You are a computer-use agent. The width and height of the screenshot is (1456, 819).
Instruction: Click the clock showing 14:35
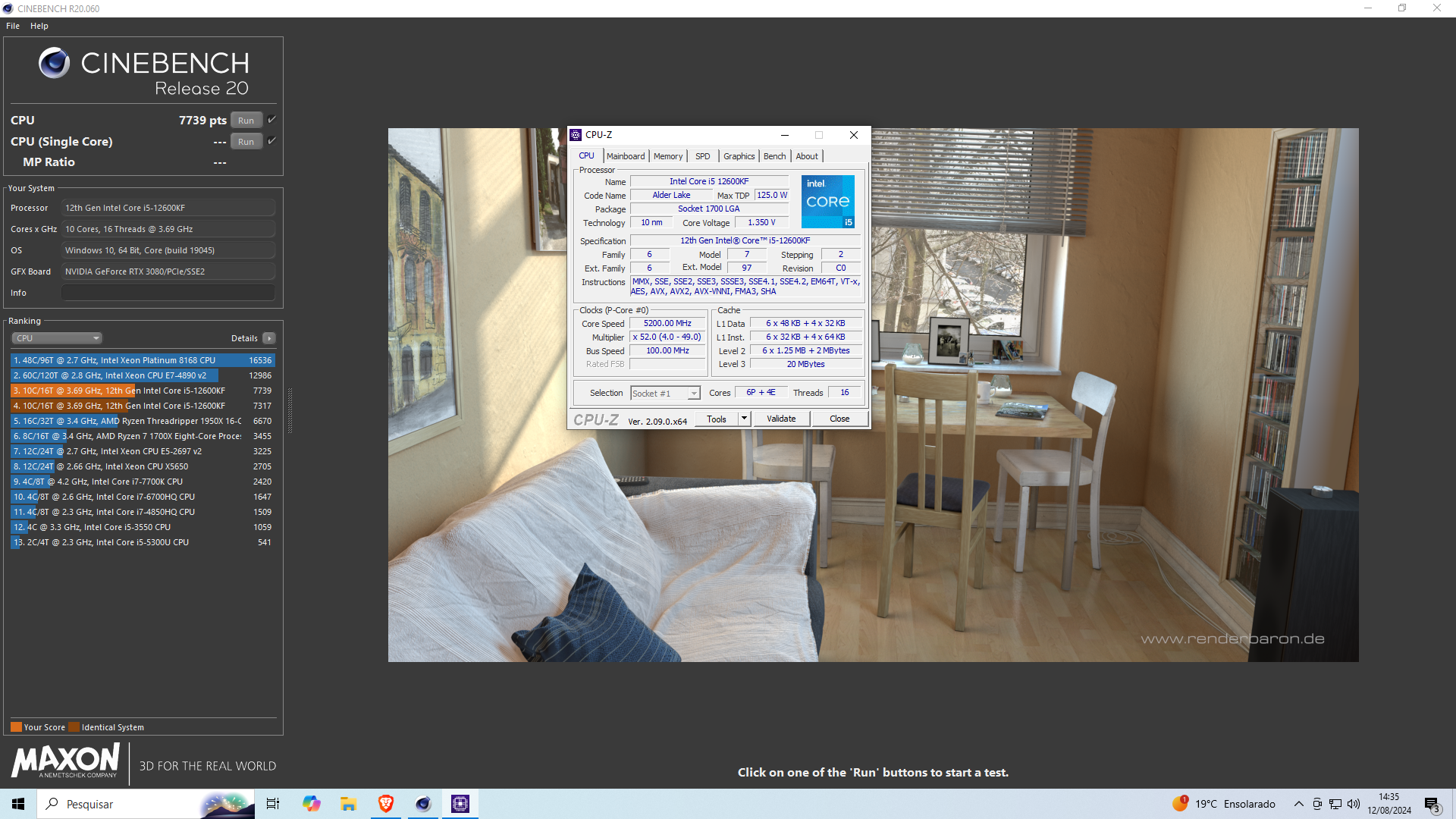click(1389, 797)
